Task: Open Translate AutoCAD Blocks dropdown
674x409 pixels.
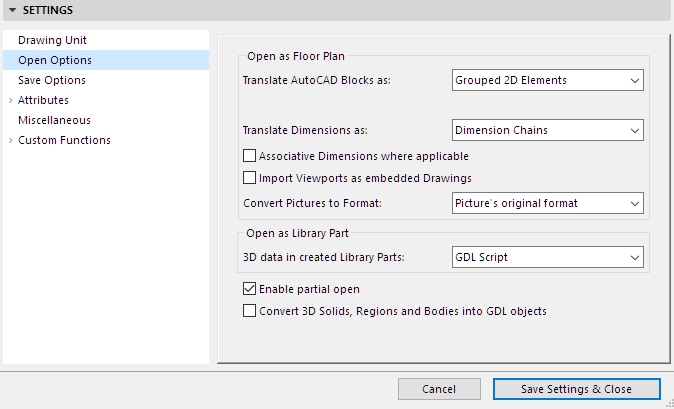Action: point(546,79)
